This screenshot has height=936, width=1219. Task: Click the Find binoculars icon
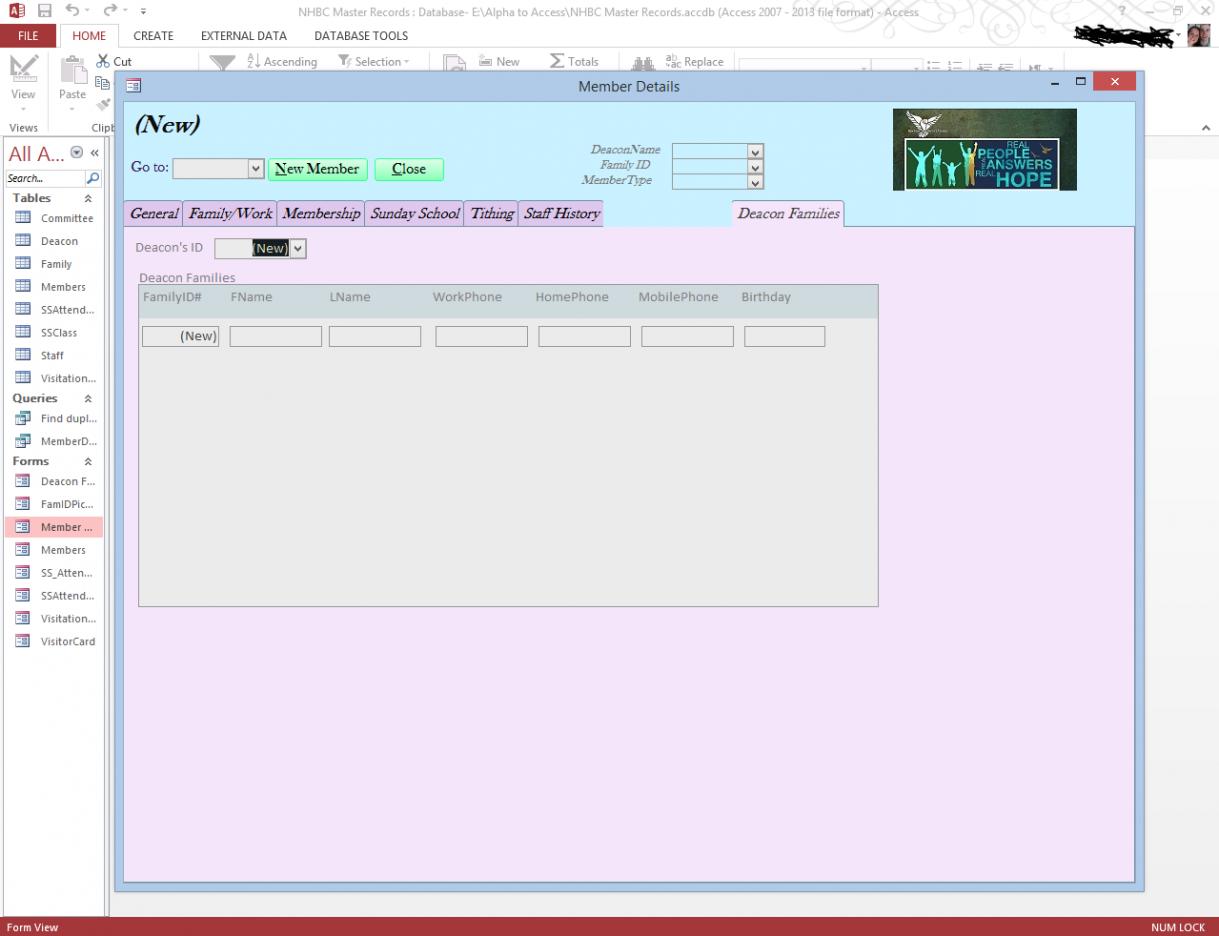641,64
